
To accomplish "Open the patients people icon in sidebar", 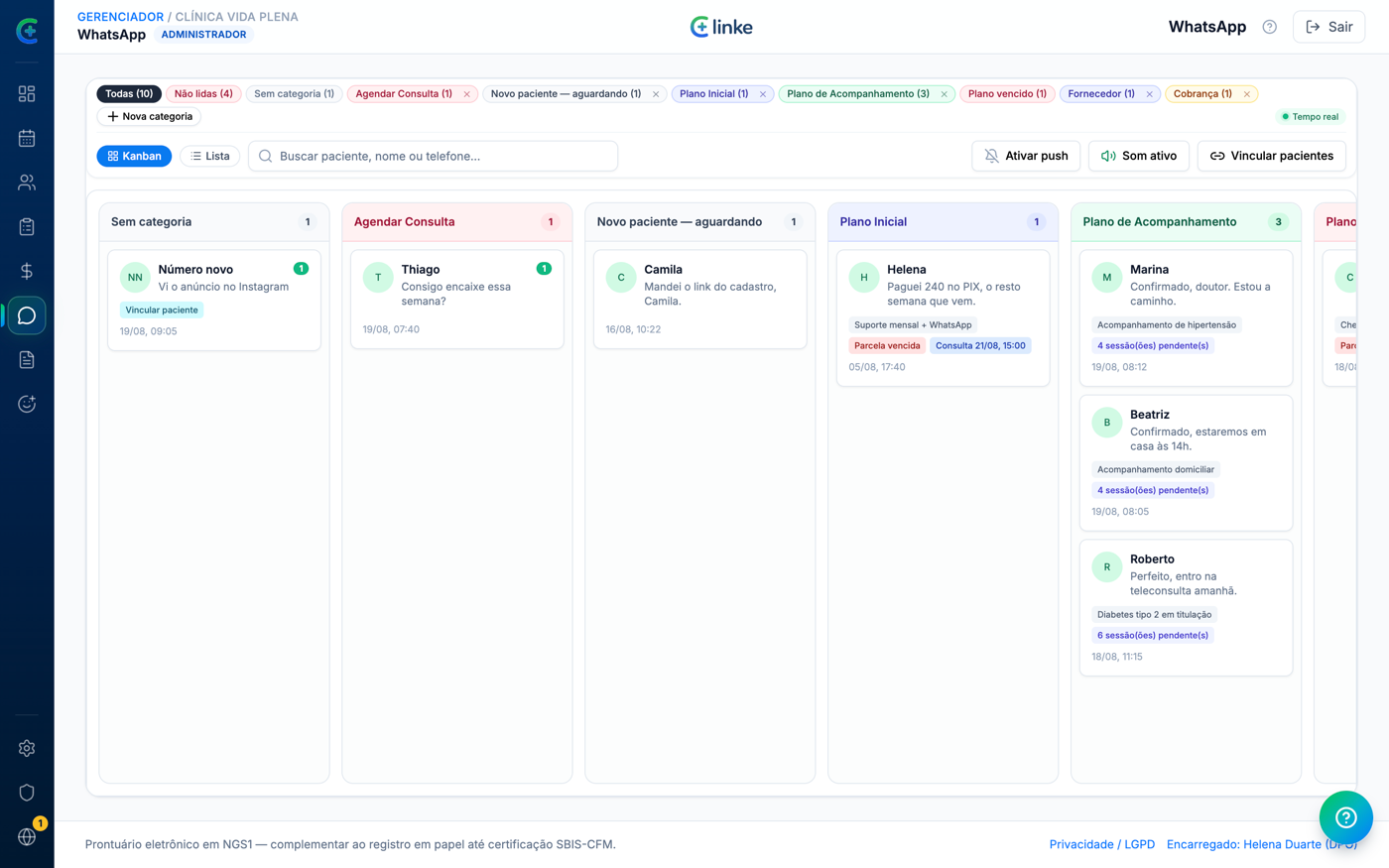I will (x=27, y=183).
